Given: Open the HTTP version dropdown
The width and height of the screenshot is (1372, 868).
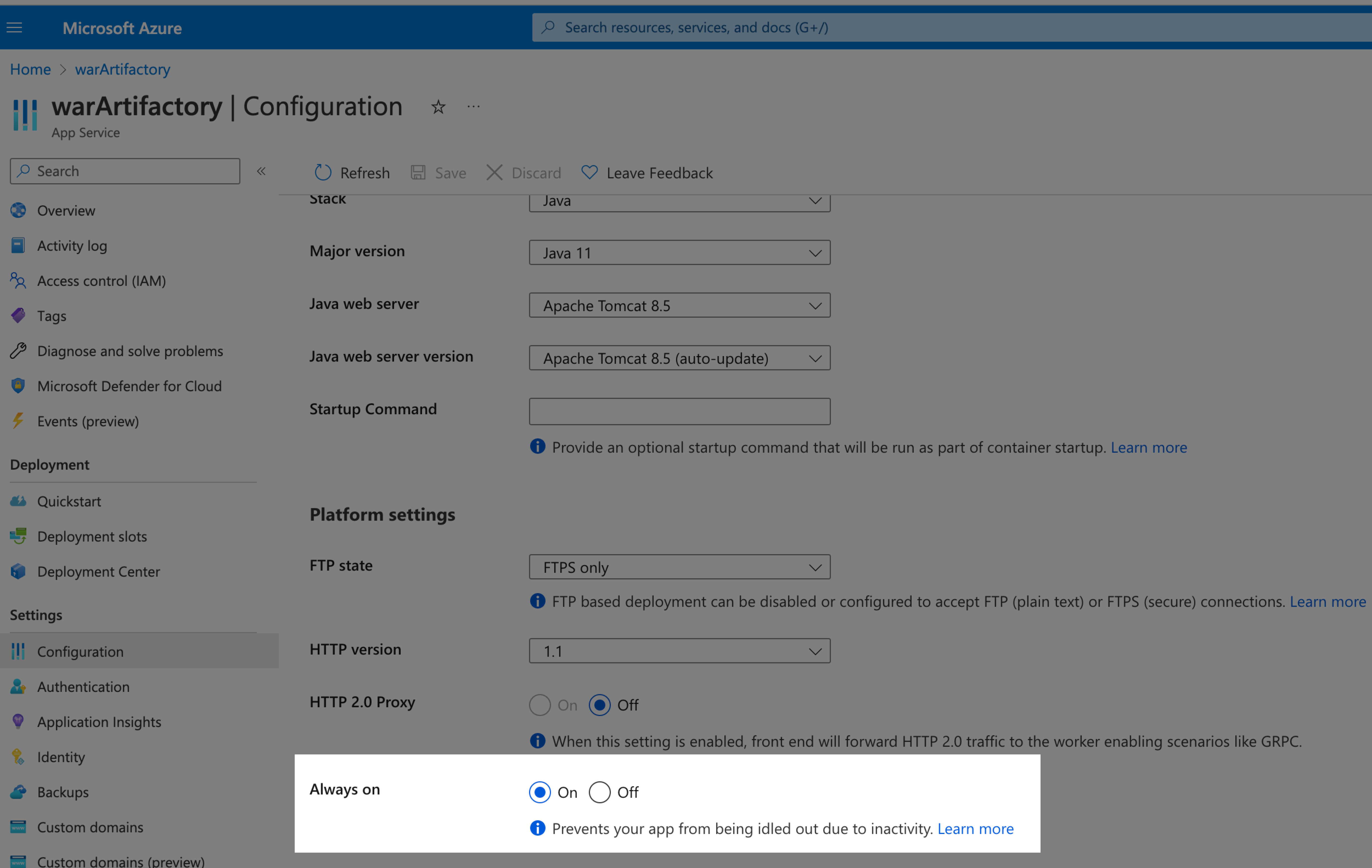Looking at the screenshot, I should 679,650.
